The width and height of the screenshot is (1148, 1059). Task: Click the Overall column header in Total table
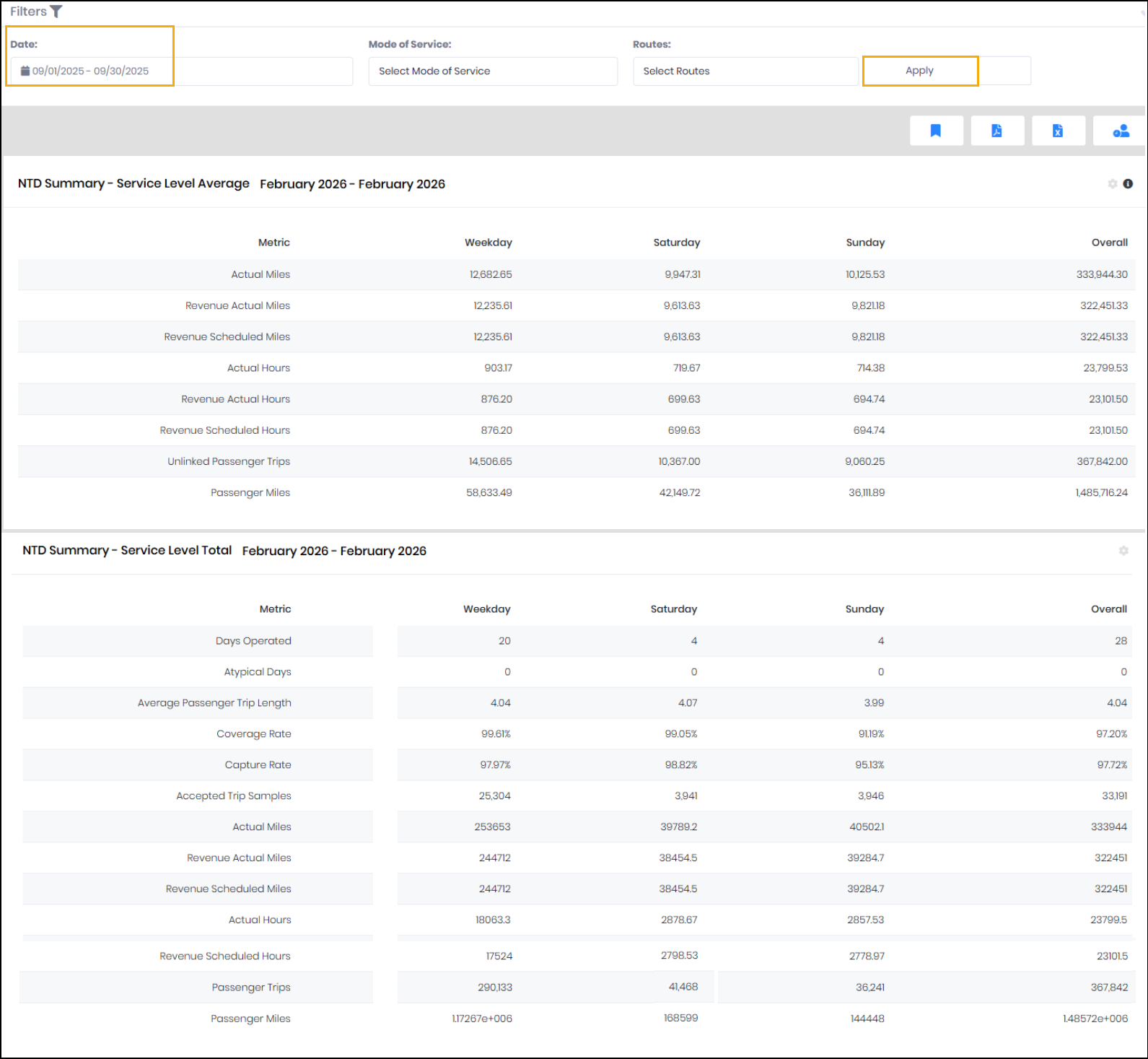pos(1108,609)
